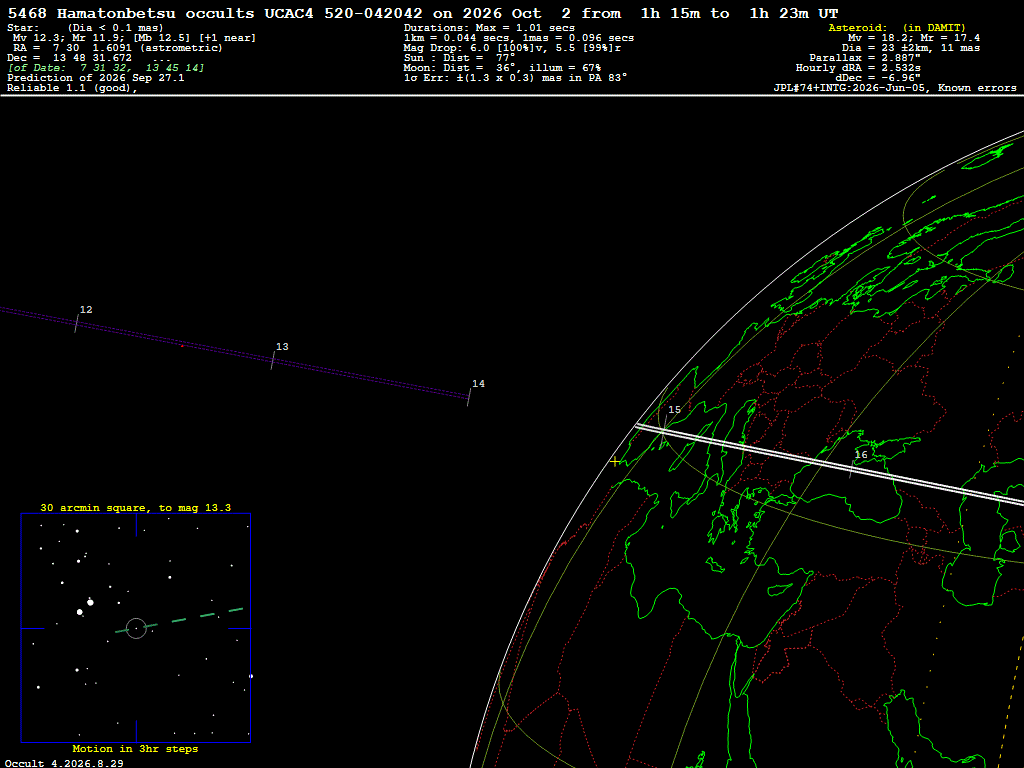The image size is (1024, 768).
Task: Click the "Motion in 3hr steps" caption
Action: (135, 748)
